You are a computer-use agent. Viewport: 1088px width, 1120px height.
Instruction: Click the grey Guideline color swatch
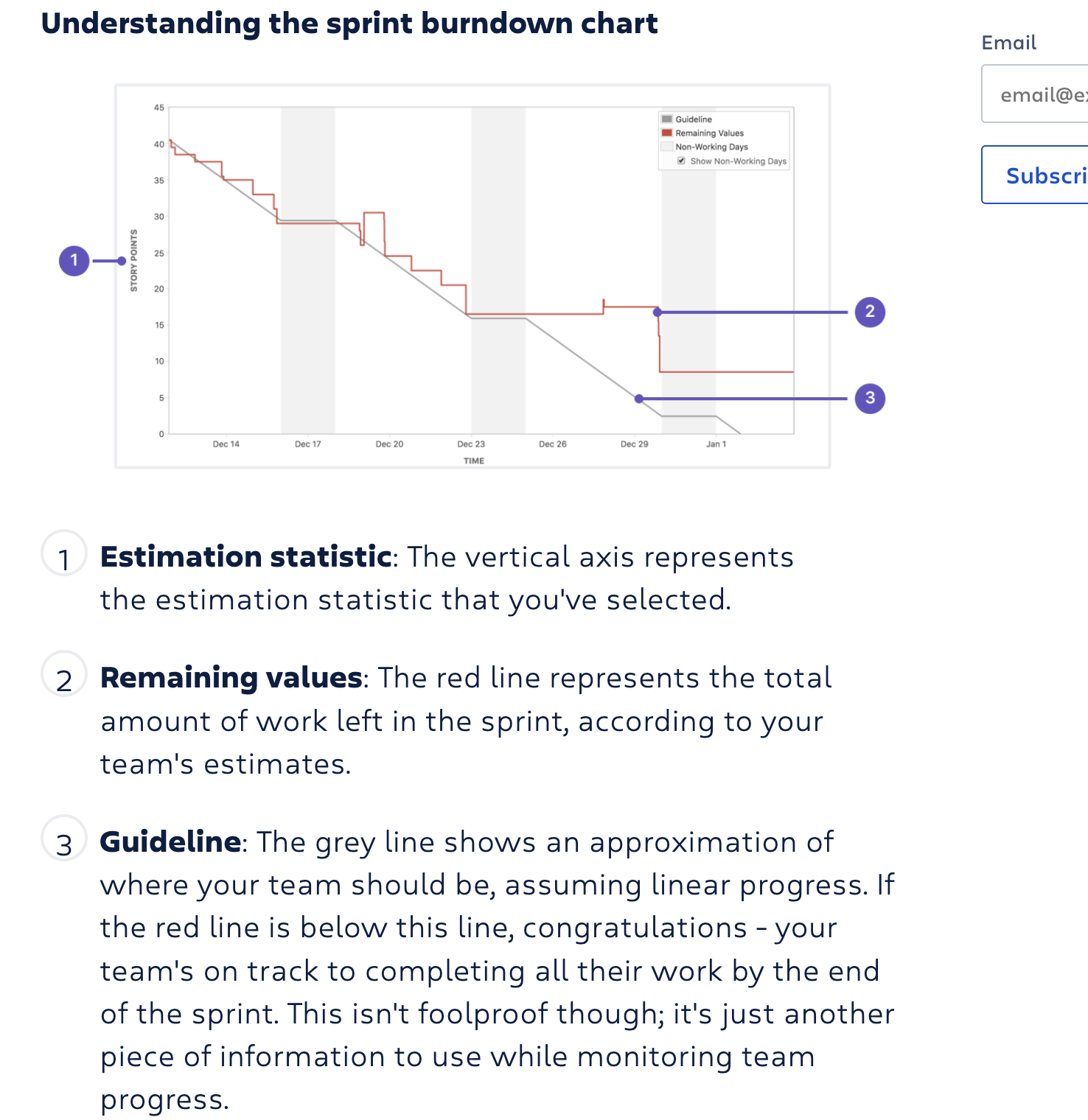(x=667, y=119)
